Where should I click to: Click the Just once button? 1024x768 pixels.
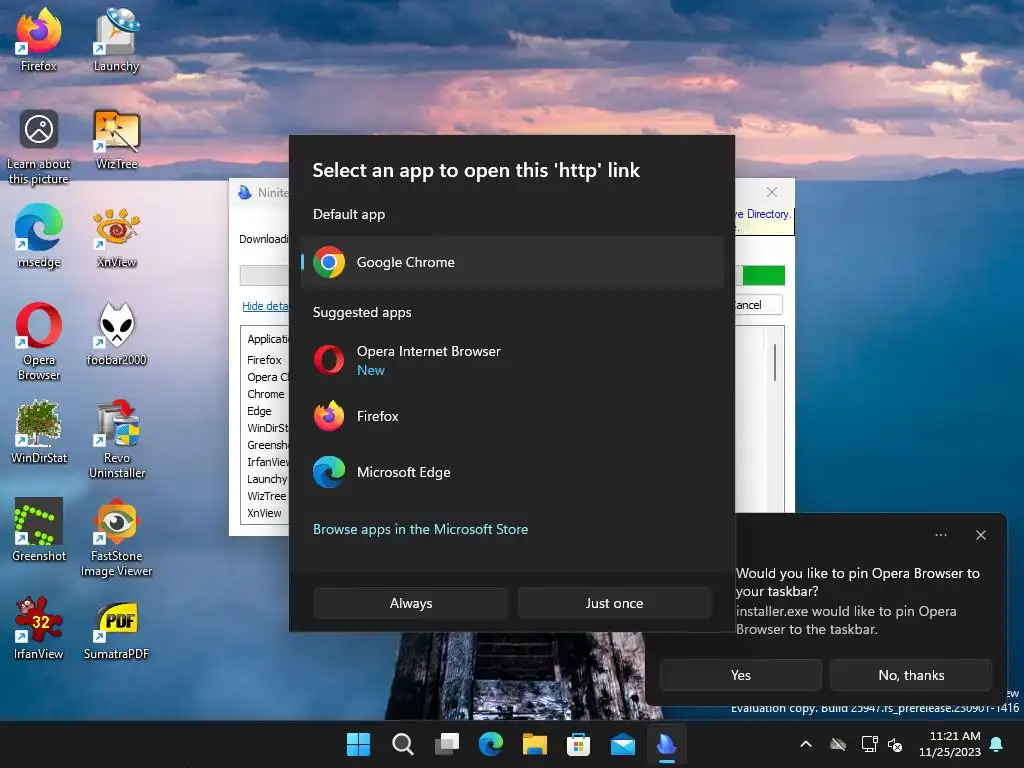614,603
